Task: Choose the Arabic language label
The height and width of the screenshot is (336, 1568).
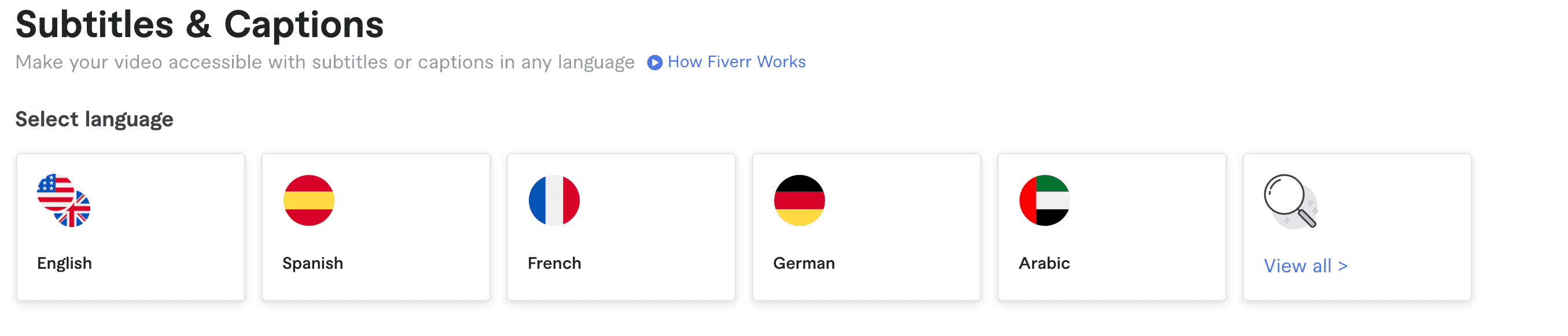Action: click(x=1044, y=264)
